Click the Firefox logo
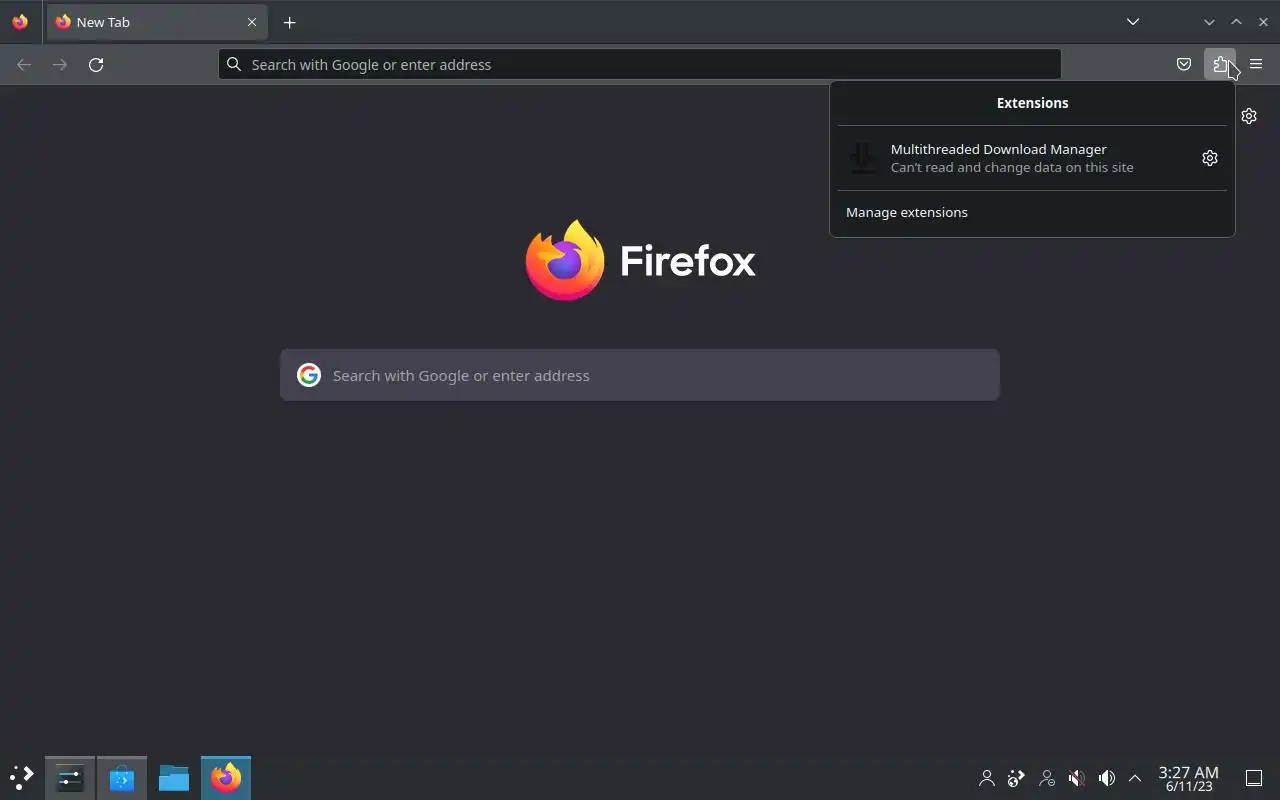Viewport: 1280px width, 800px height. [640, 260]
